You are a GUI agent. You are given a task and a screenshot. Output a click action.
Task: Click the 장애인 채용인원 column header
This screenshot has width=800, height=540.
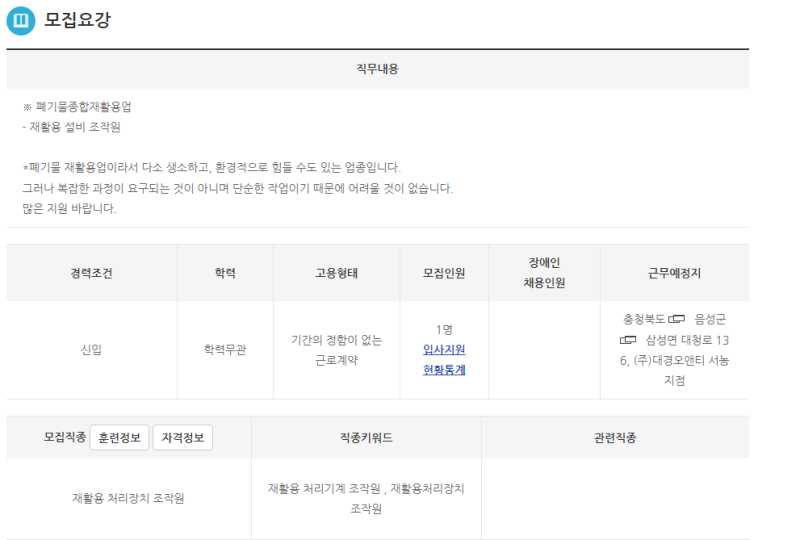[544, 273]
